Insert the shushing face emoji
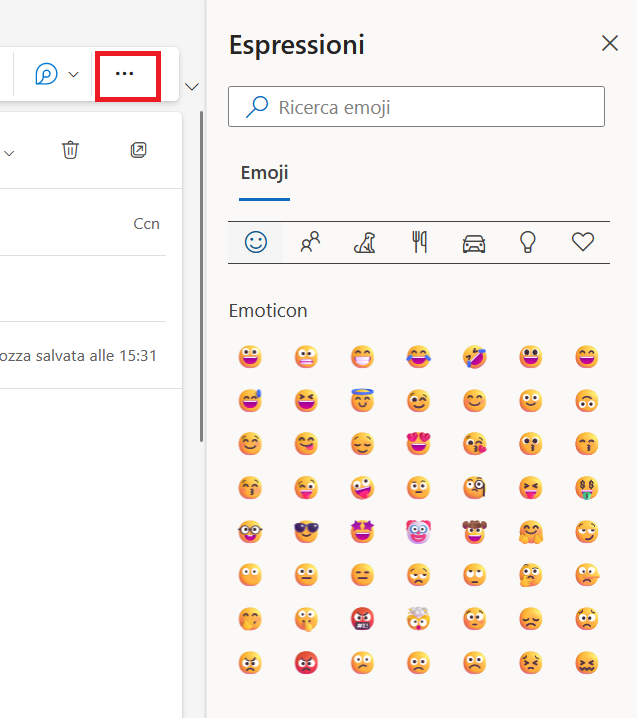 click(306, 619)
